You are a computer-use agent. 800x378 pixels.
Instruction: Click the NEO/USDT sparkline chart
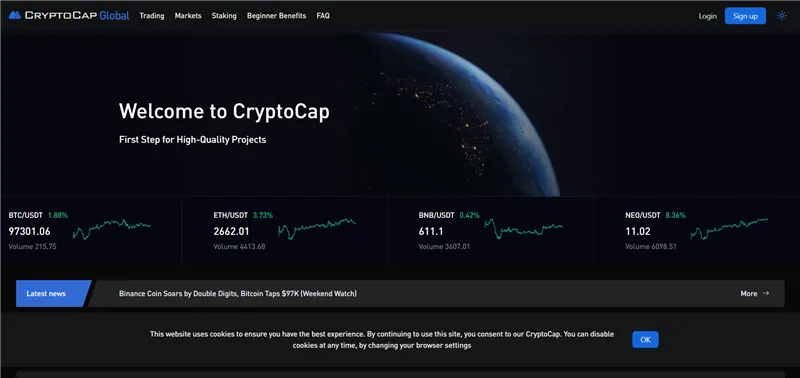729,229
